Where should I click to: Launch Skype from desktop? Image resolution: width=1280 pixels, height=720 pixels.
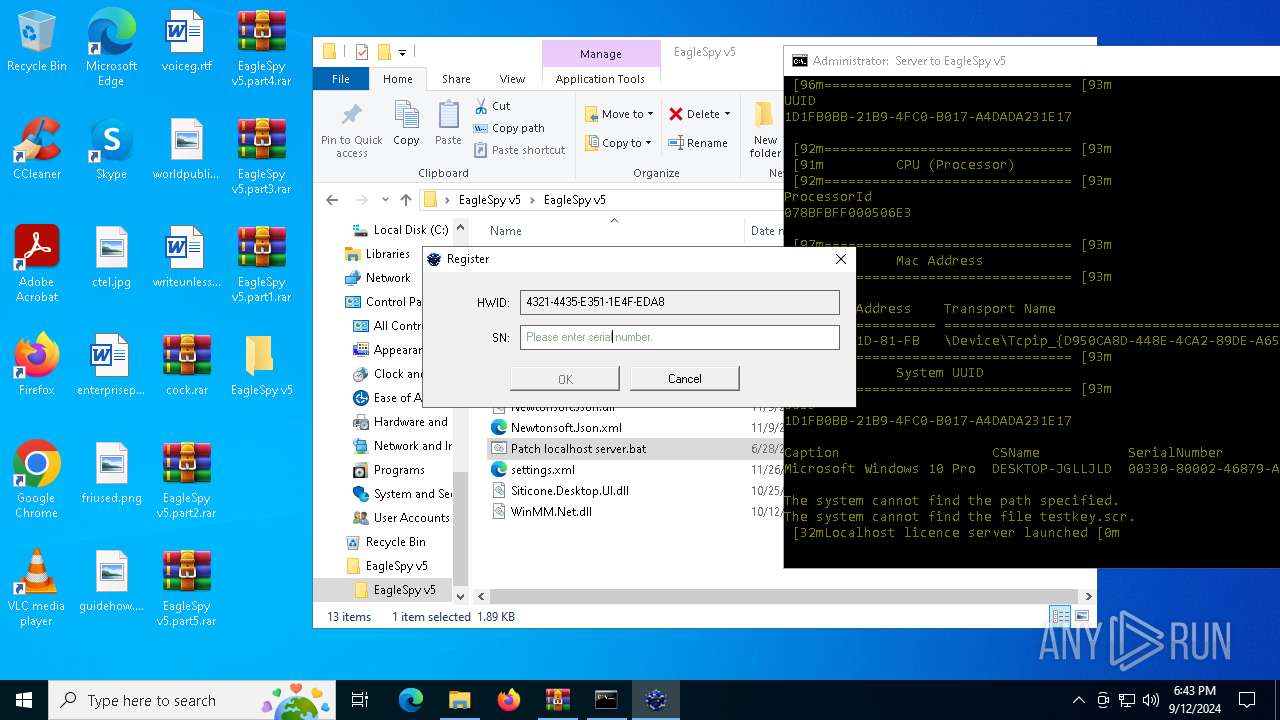point(111,148)
